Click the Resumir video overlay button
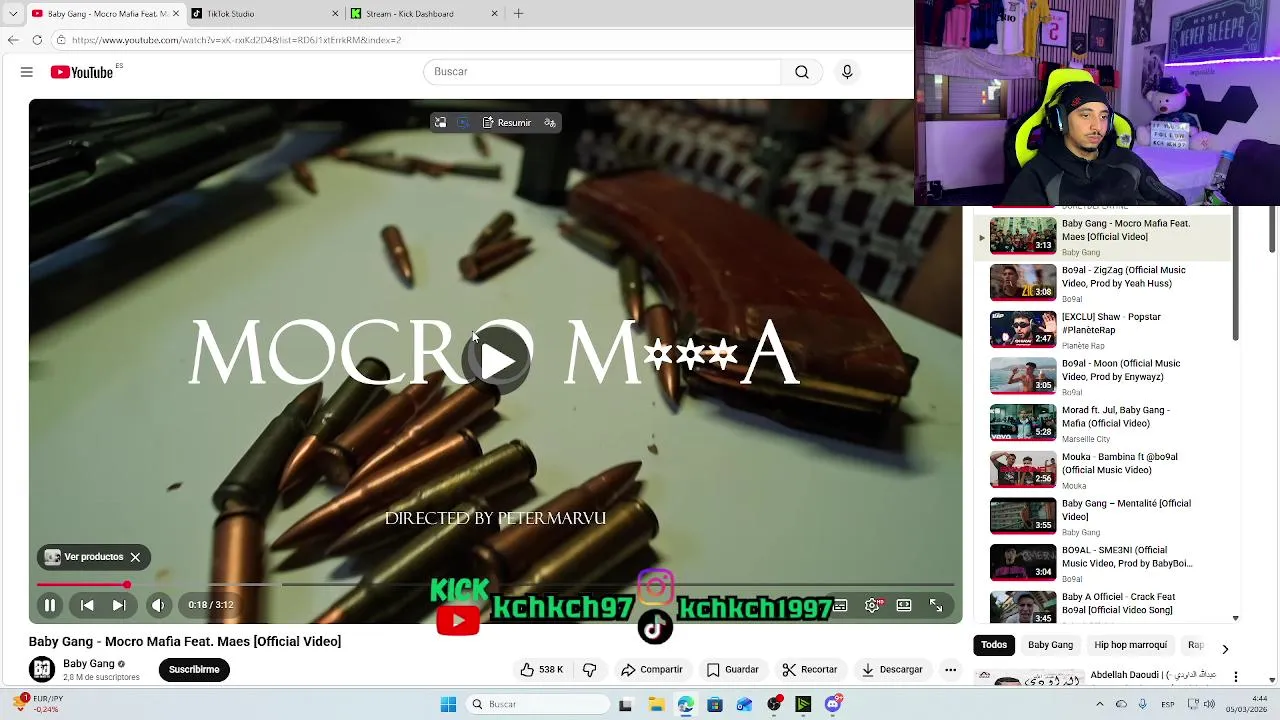The width and height of the screenshot is (1280, 720). (507, 122)
